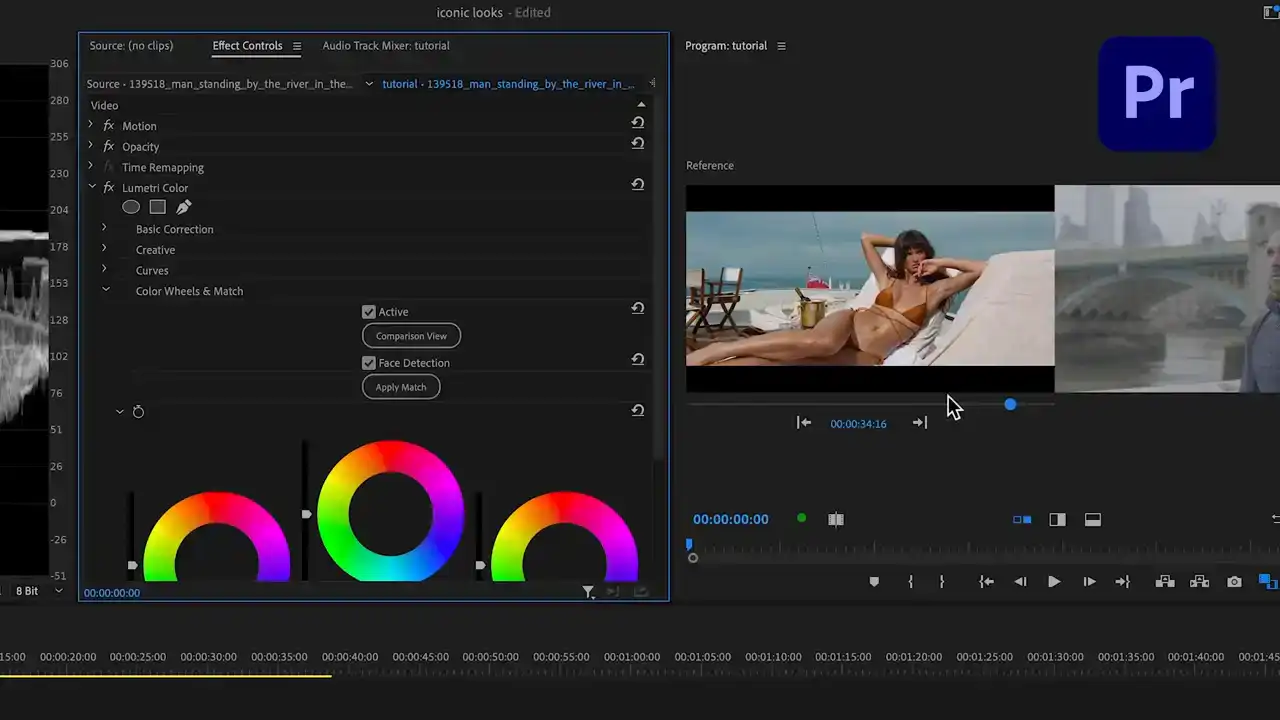Switch to Audio Track Mixer tab
This screenshot has width=1280, height=720.
pyautogui.click(x=385, y=46)
